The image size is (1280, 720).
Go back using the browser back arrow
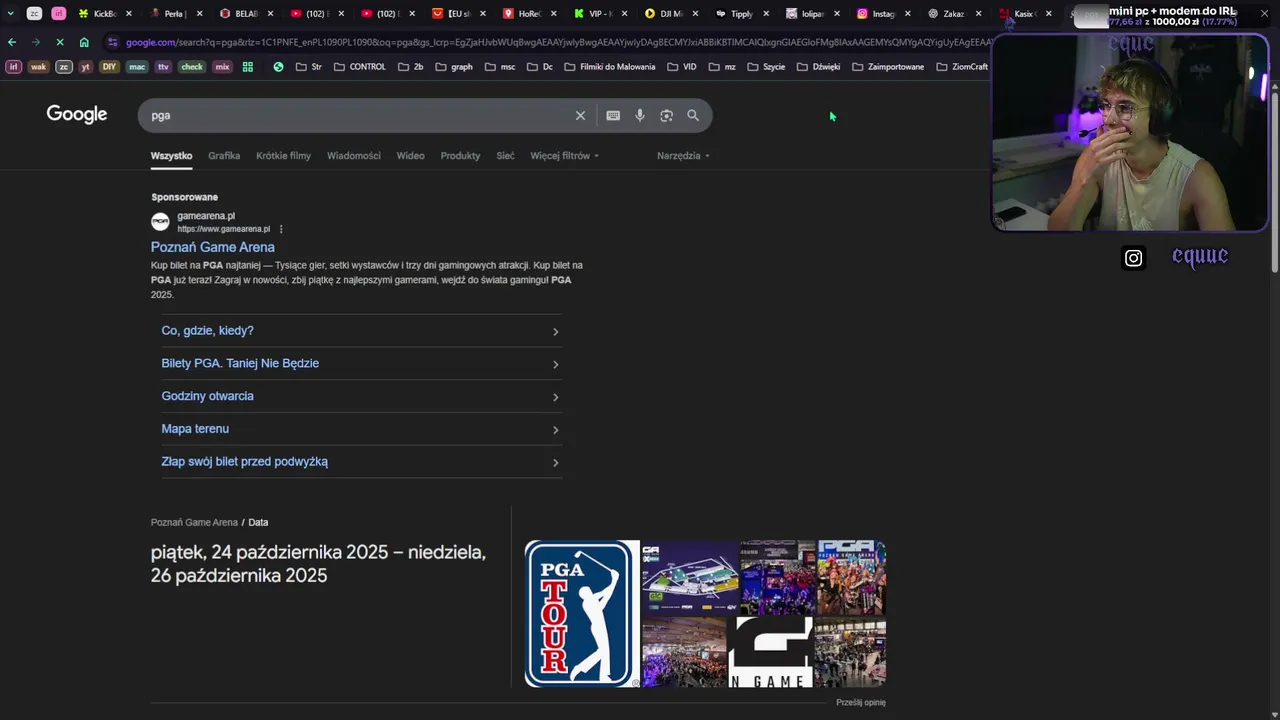pyautogui.click(x=12, y=42)
